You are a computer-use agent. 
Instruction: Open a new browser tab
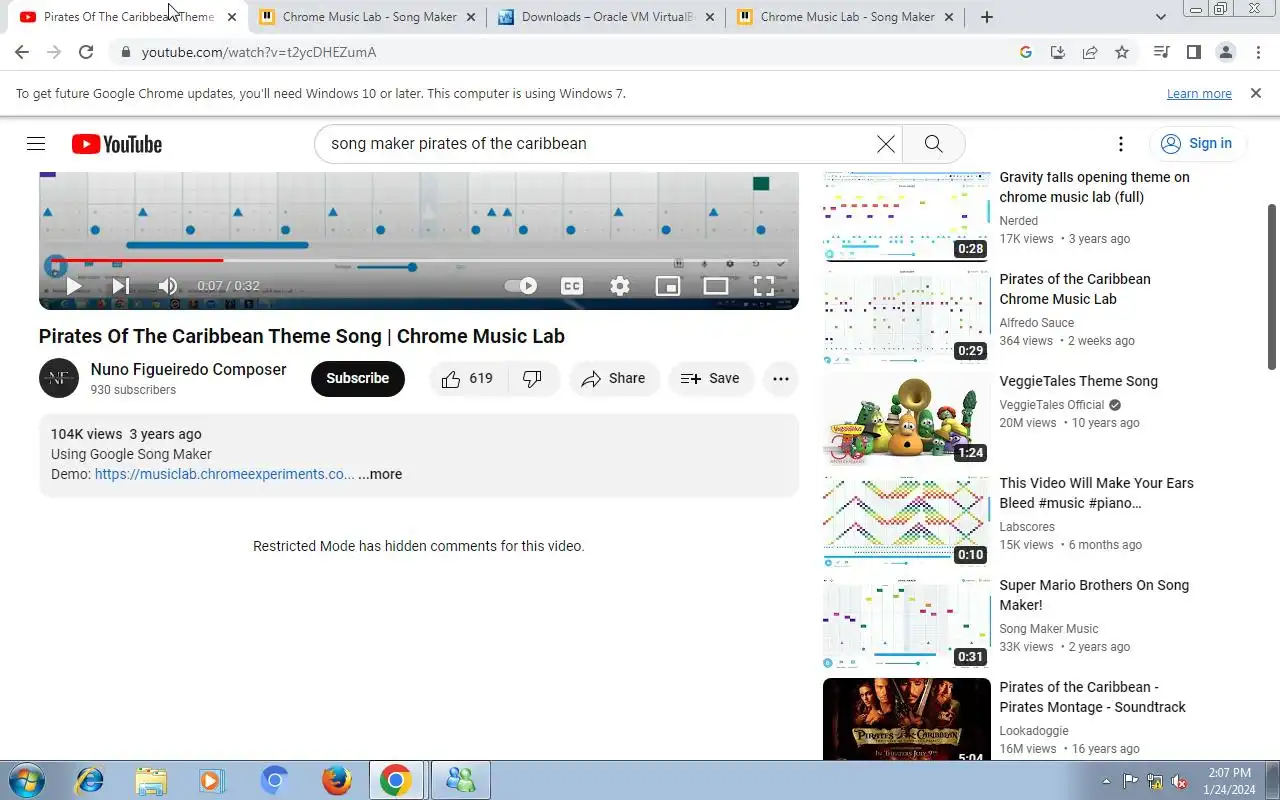(987, 17)
